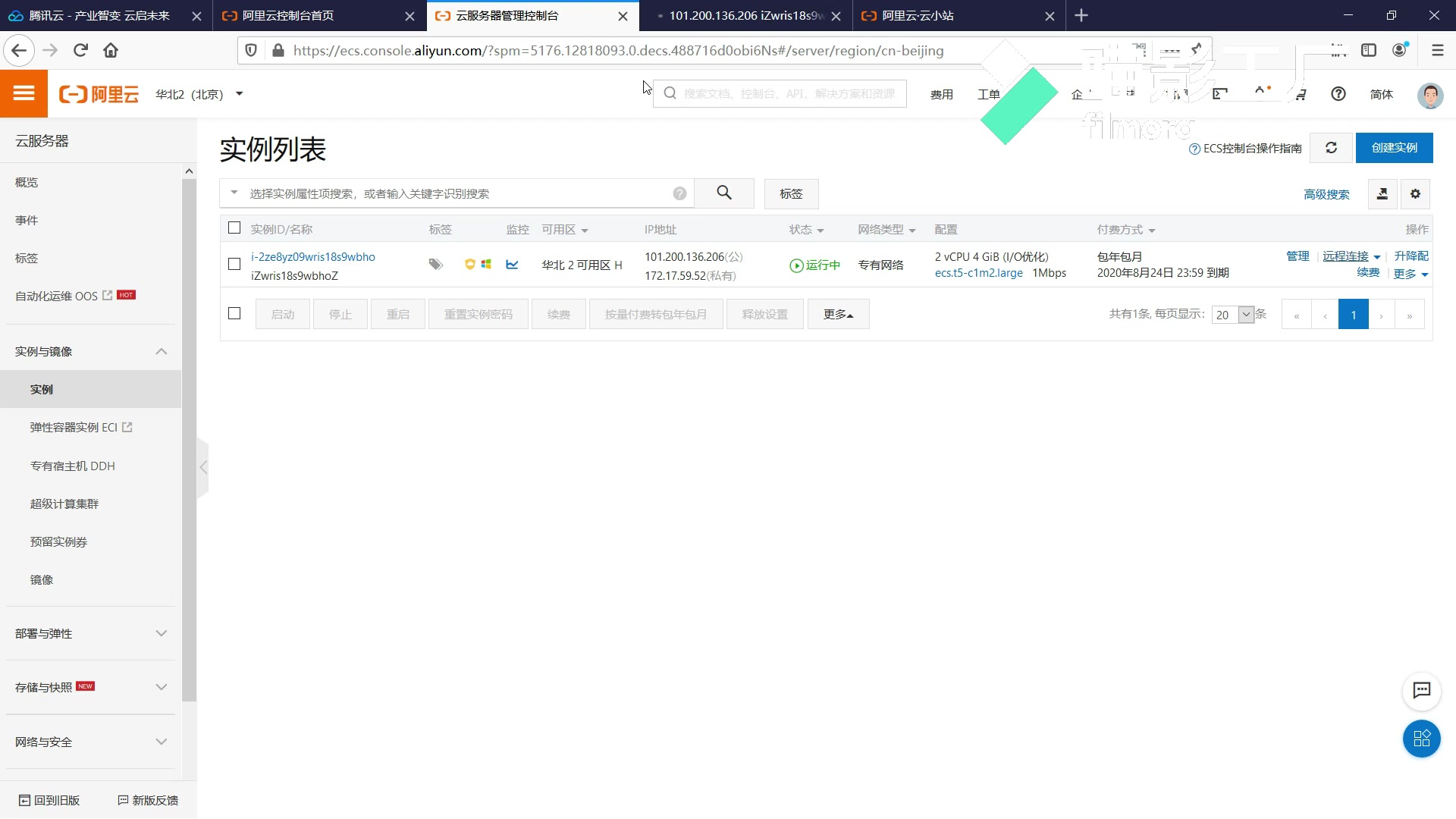
Task: Click the instance tag icon
Action: coord(435,265)
